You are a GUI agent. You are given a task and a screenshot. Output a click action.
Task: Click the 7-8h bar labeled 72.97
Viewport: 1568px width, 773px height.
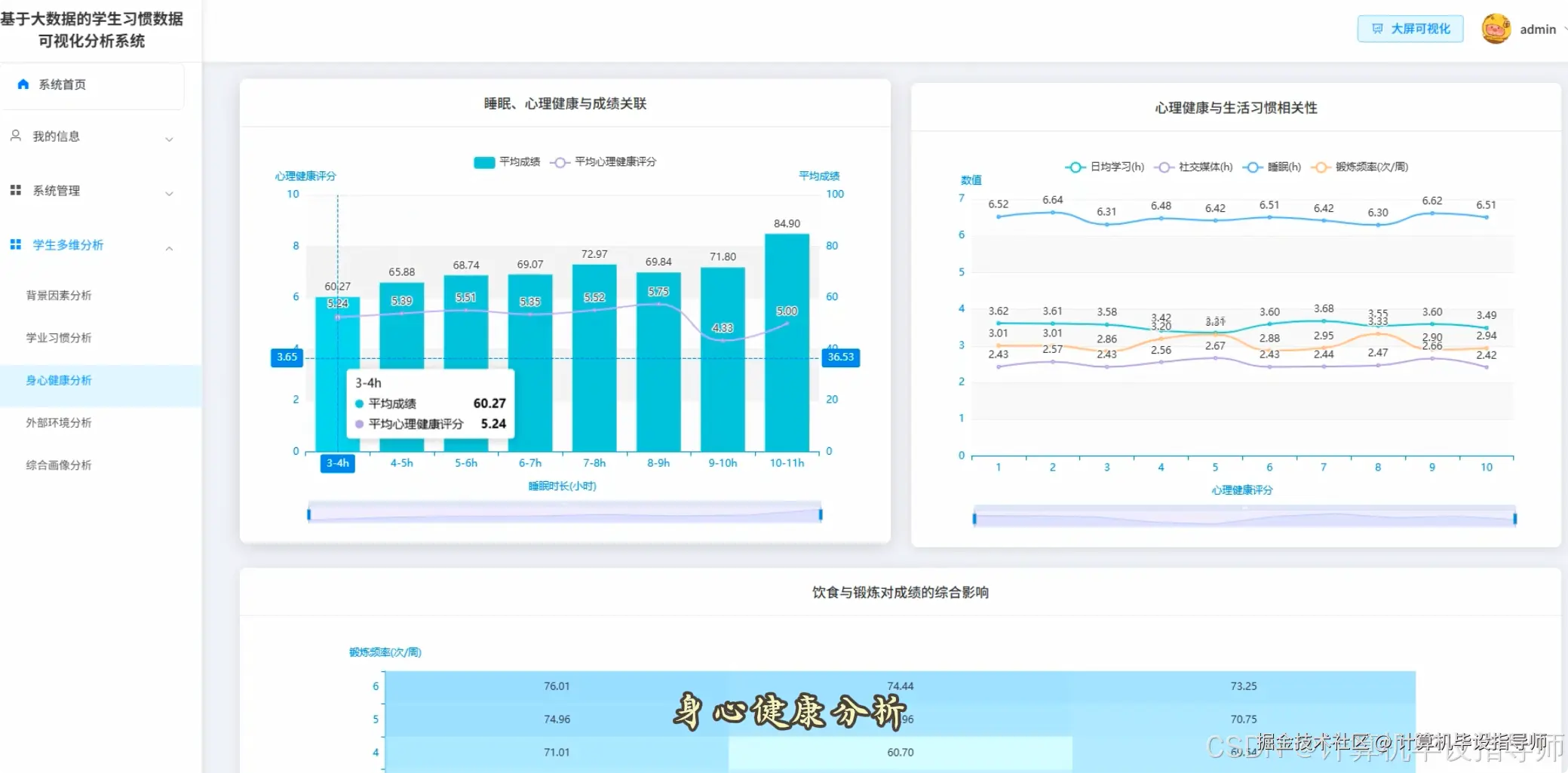594,357
